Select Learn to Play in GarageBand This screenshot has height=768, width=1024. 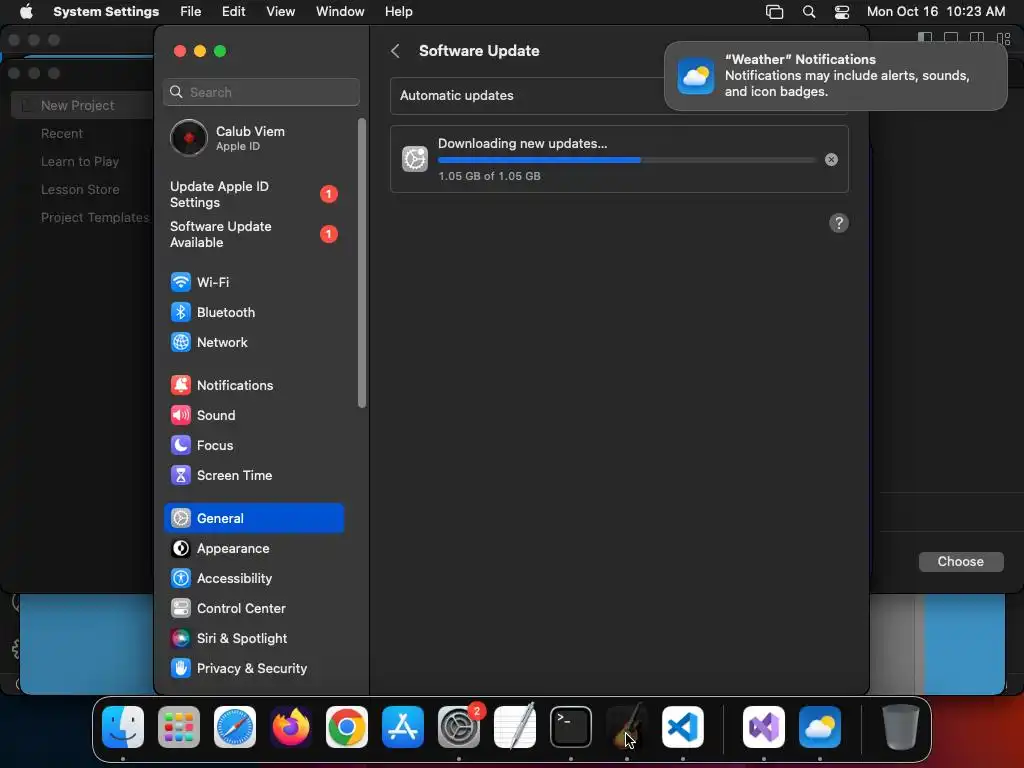pyautogui.click(x=80, y=161)
